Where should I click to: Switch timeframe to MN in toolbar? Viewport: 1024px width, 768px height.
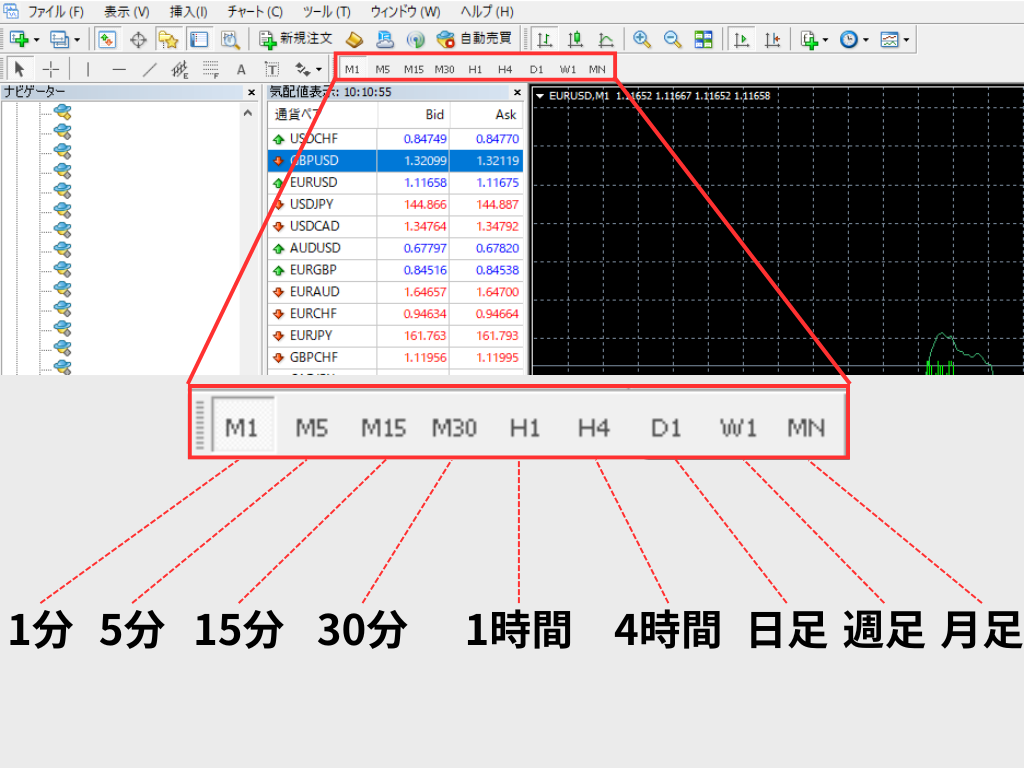coord(597,69)
